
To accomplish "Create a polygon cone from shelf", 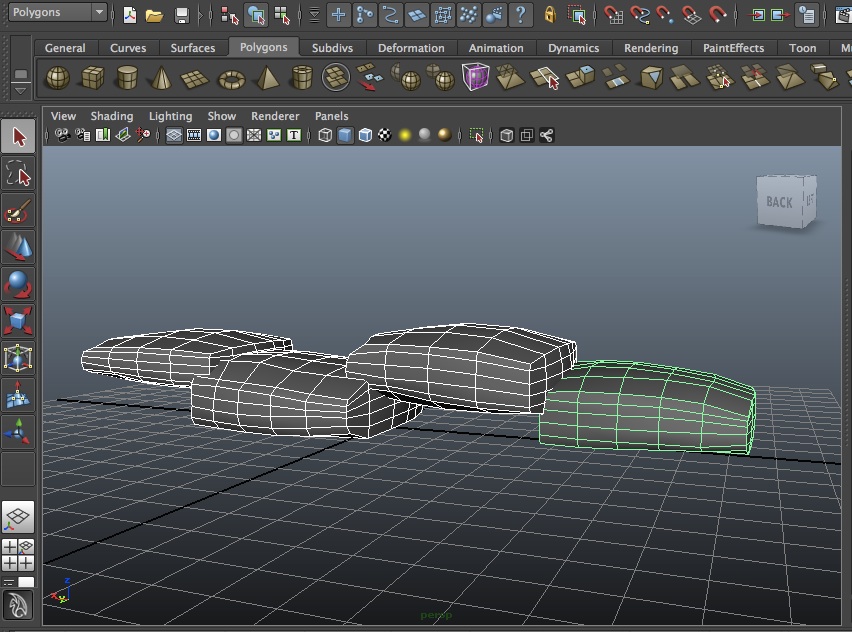I will 161,78.
